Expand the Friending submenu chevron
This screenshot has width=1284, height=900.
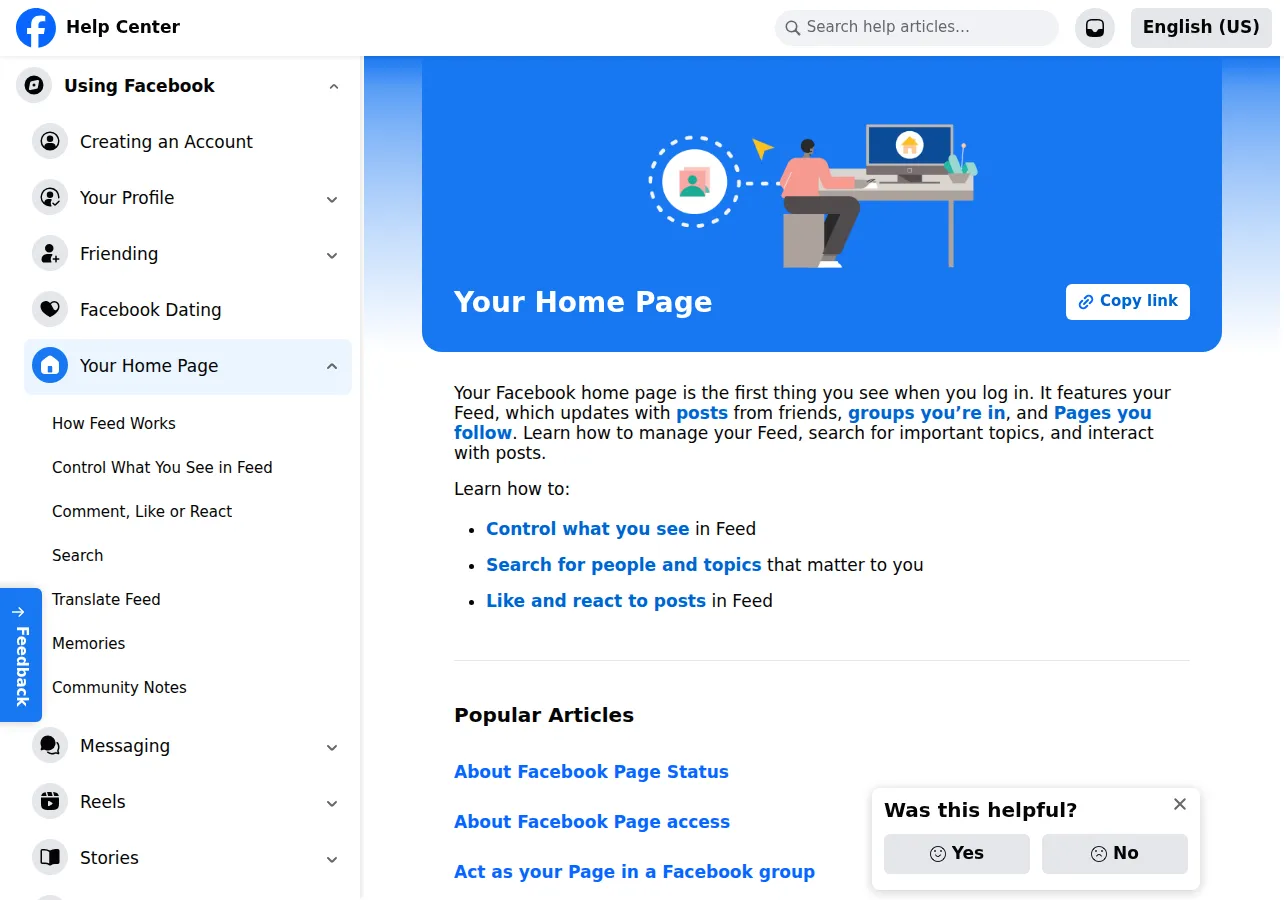click(332, 255)
